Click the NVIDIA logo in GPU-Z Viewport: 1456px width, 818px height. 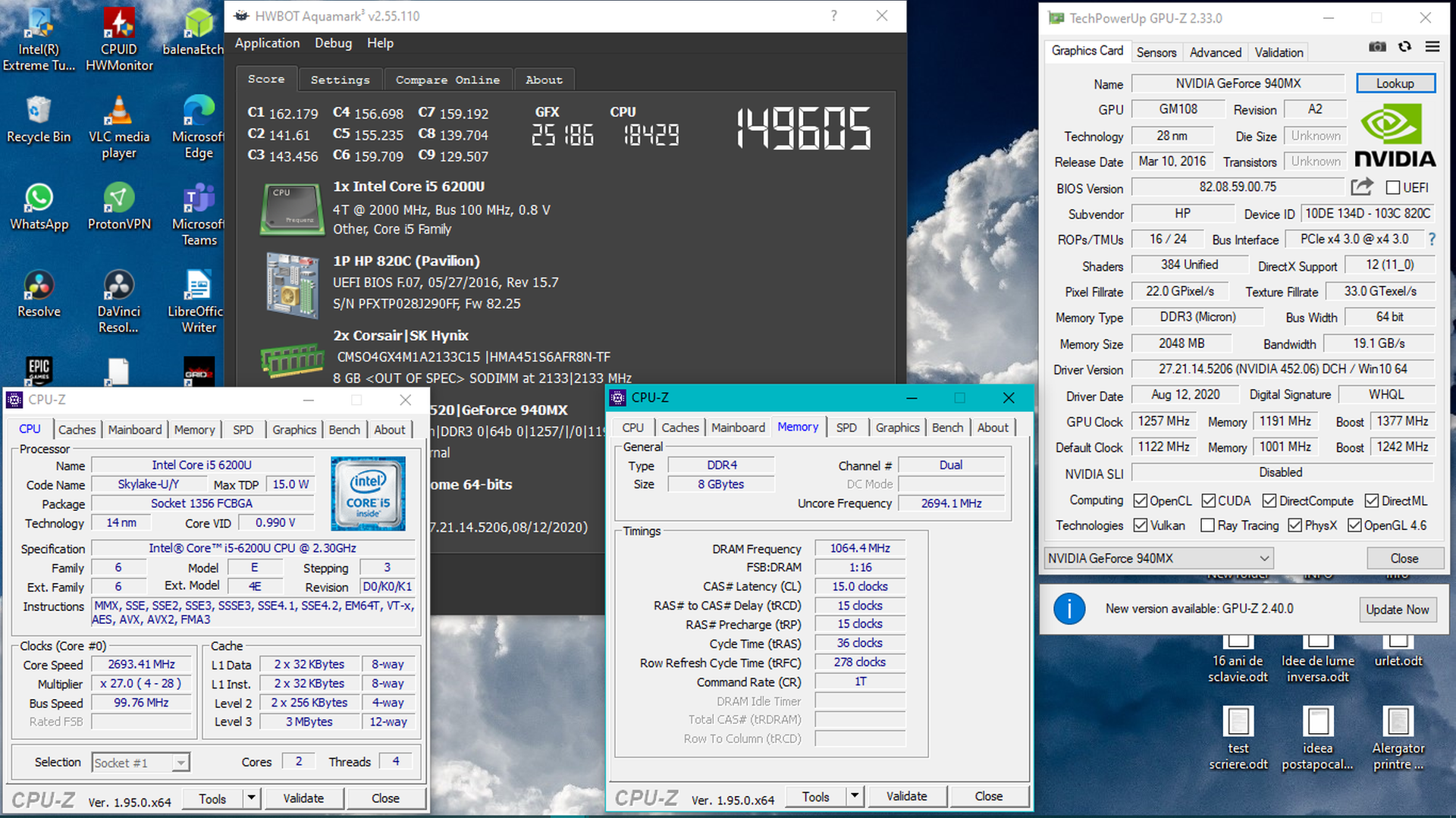pos(1395,137)
